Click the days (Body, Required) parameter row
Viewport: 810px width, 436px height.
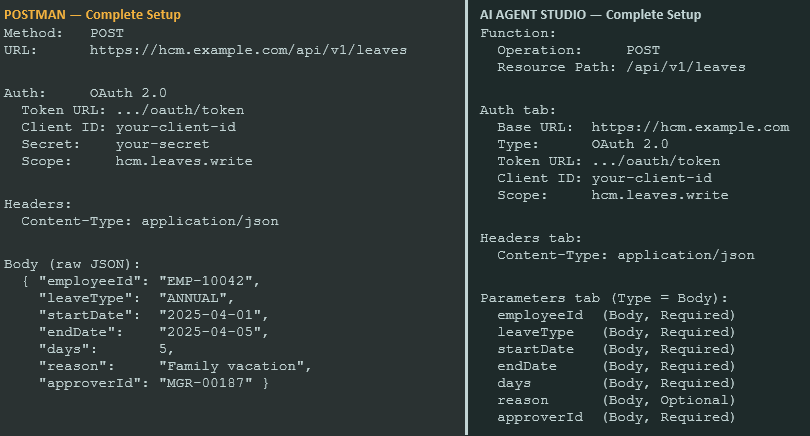(615, 383)
